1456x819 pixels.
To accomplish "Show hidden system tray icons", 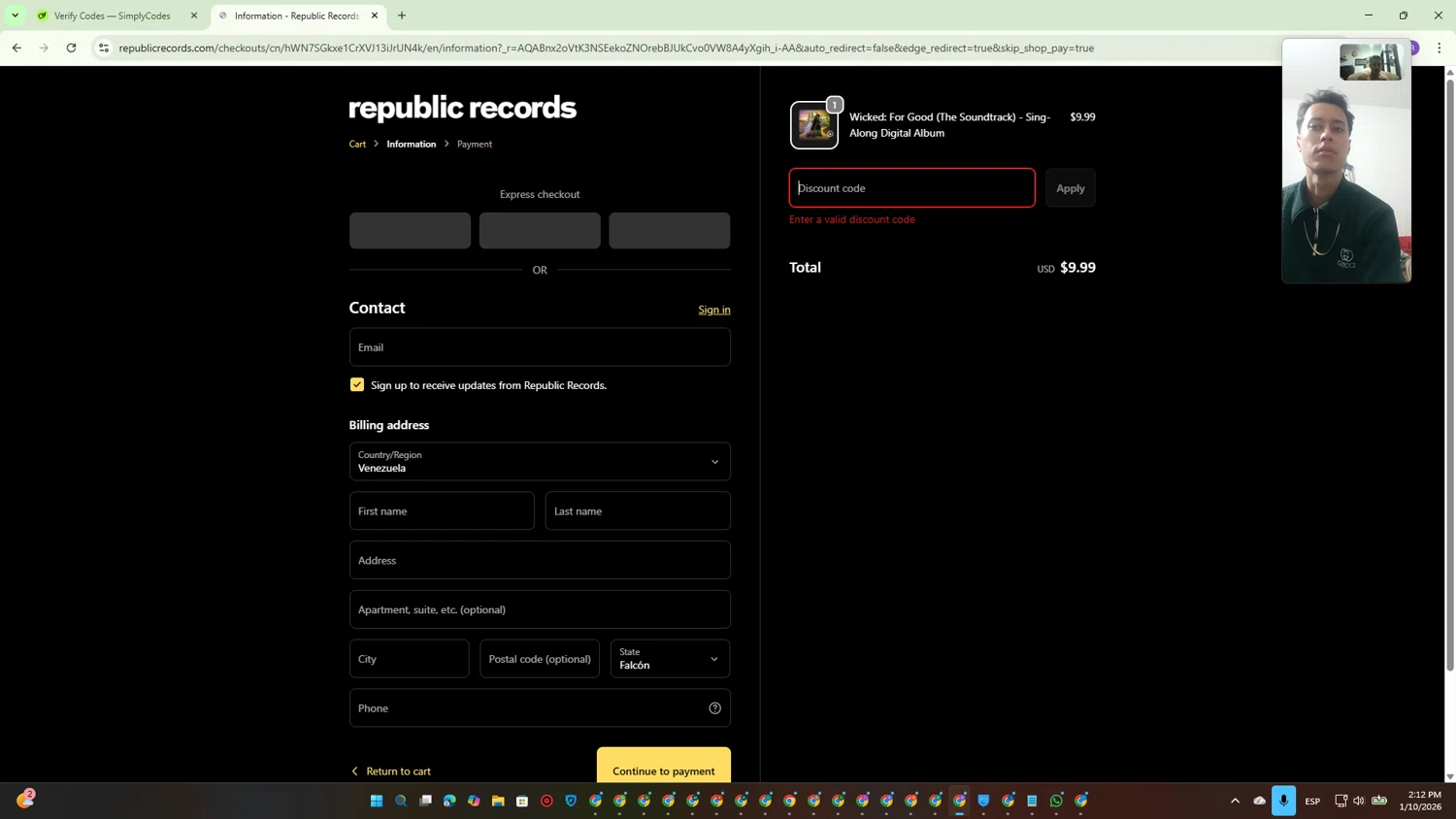I will coord(1235,801).
